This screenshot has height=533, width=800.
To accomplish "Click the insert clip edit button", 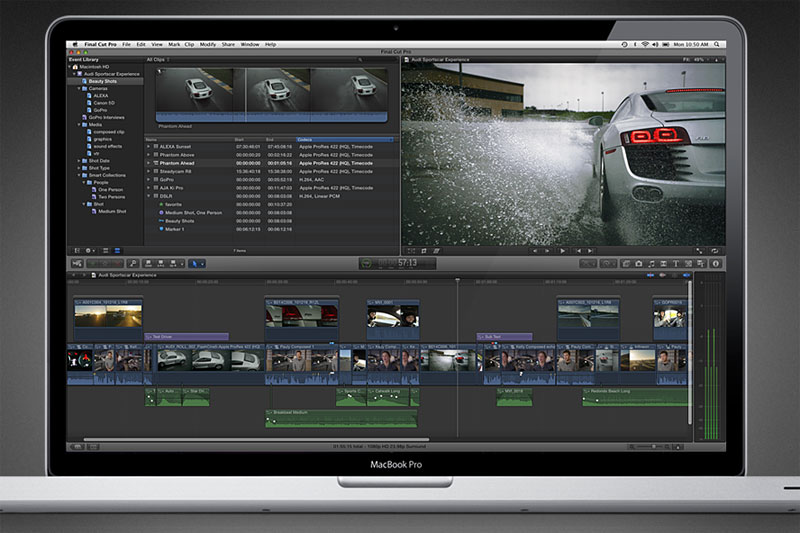I will pos(161,264).
